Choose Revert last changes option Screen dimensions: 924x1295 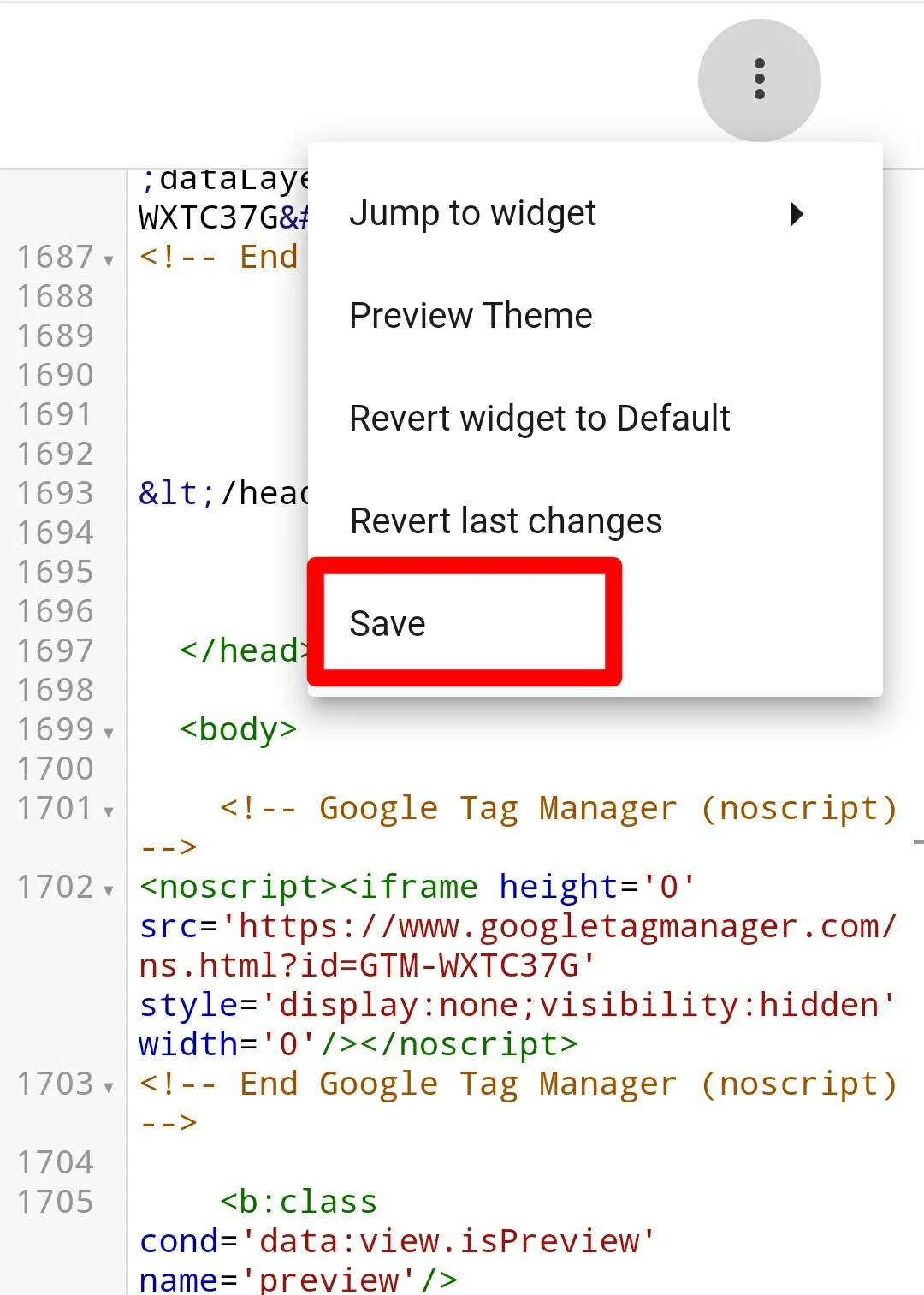[595, 521]
